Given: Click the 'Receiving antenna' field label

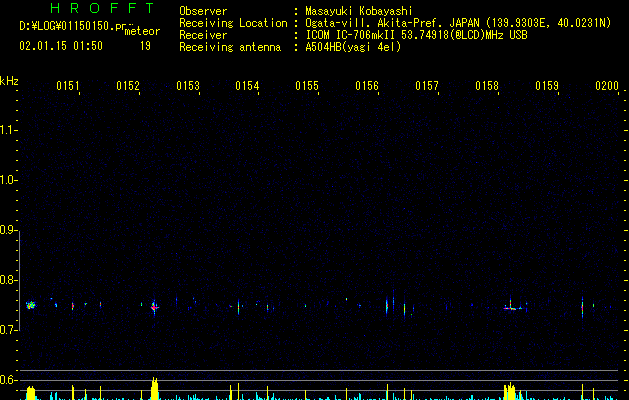Looking at the screenshot, I should point(230,47).
